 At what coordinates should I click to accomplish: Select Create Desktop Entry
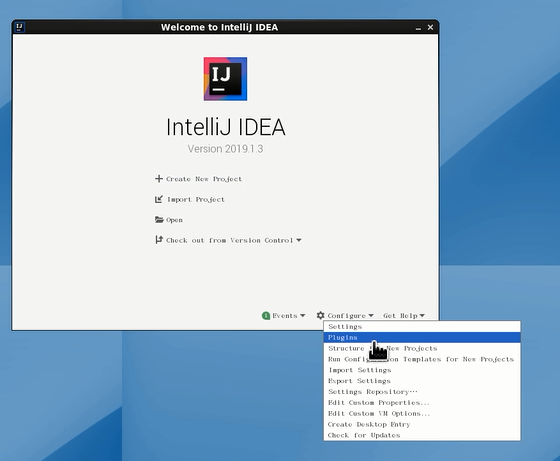click(422, 425)
